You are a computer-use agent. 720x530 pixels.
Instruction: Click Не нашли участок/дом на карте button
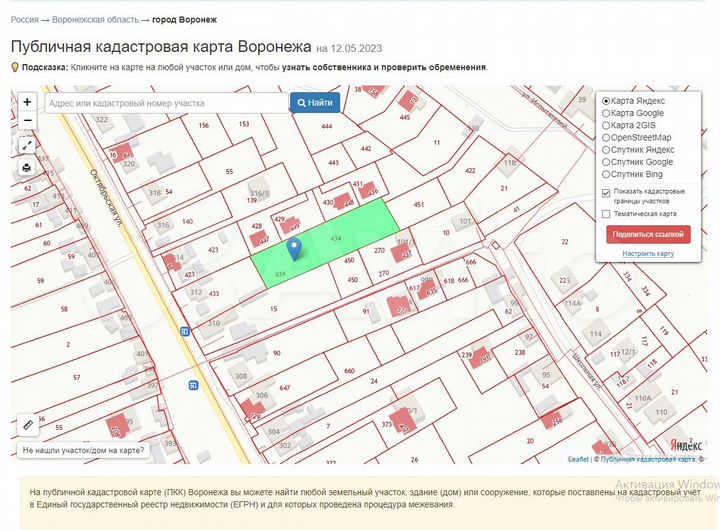[x=83, y=450]
